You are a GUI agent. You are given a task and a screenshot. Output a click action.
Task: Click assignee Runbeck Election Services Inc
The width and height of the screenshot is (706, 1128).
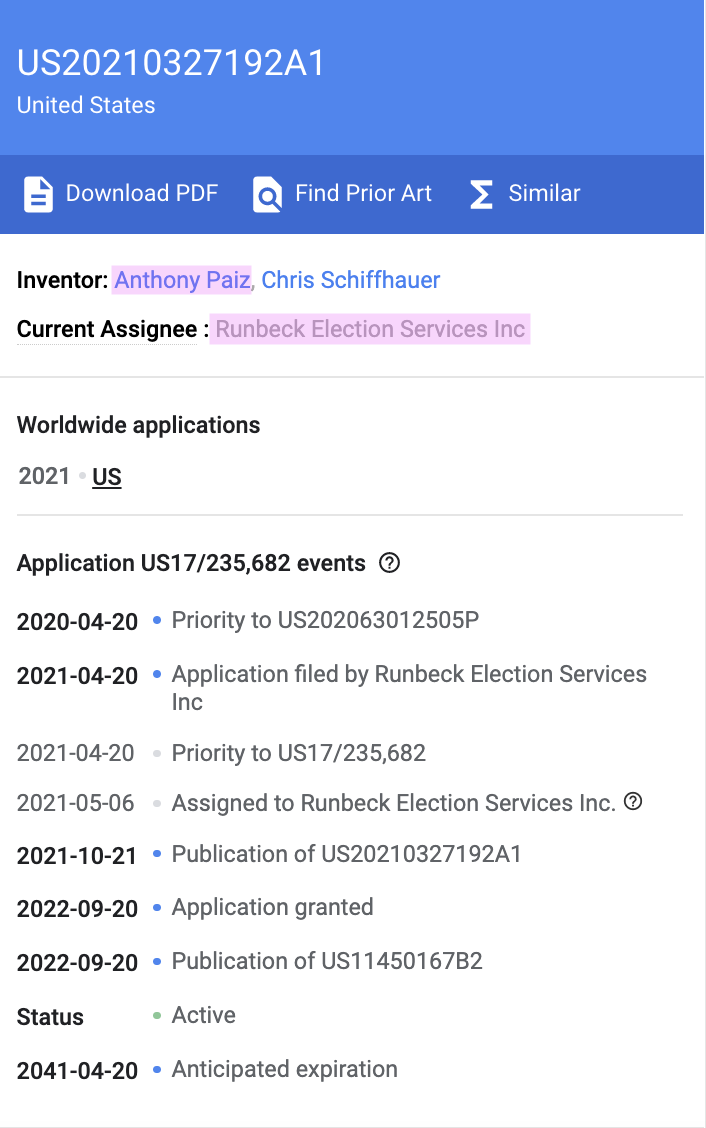coord(370,329)
